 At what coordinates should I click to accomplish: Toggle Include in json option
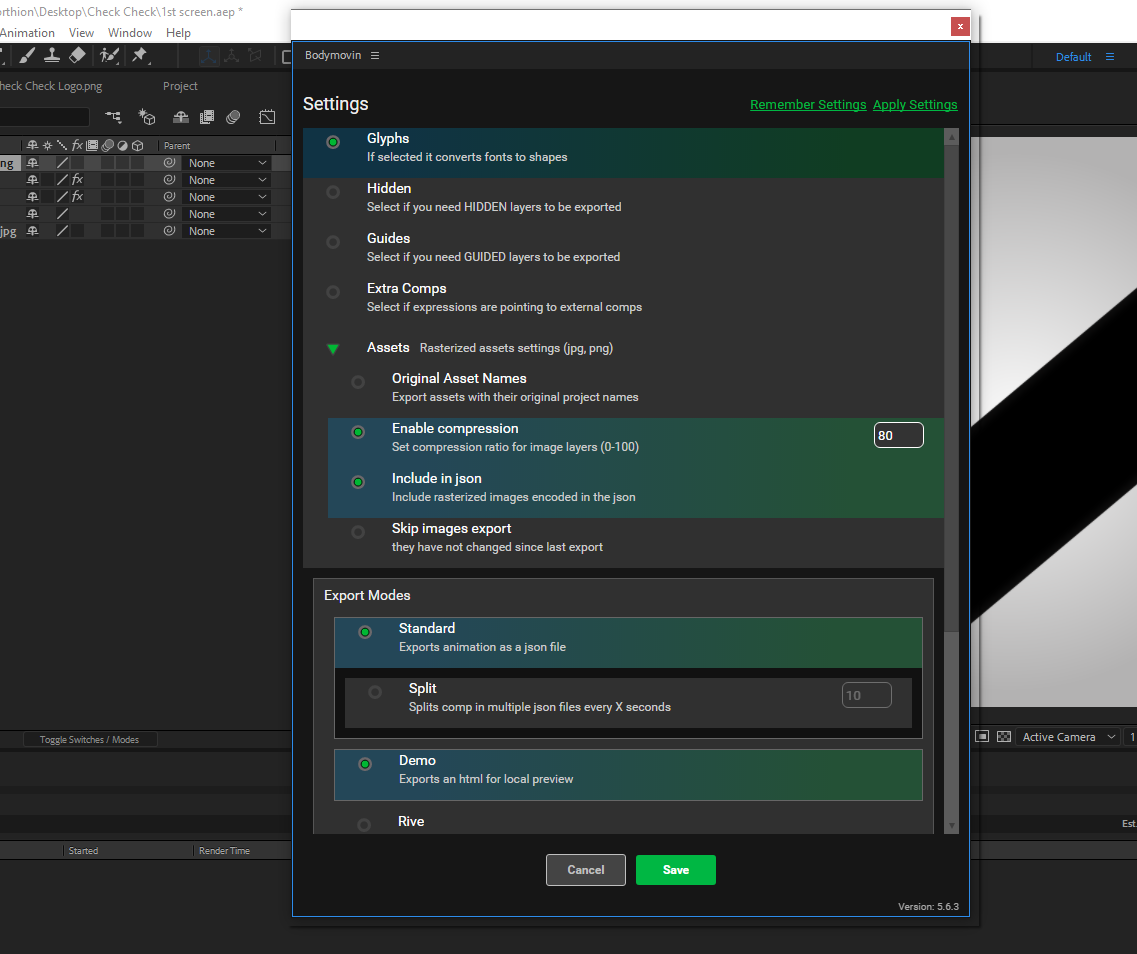tap(358, 482)
